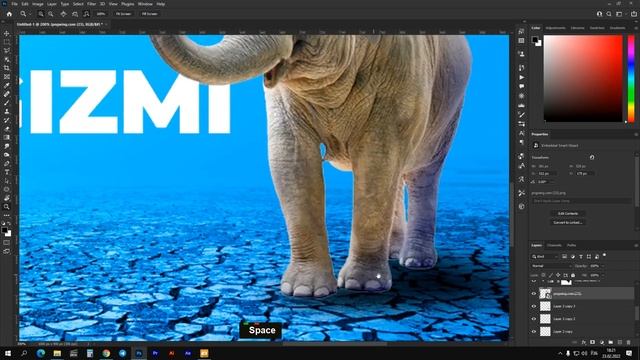Create new adjustment layer icon
This screenshot has width=640, height=360.
click(602, 342)
